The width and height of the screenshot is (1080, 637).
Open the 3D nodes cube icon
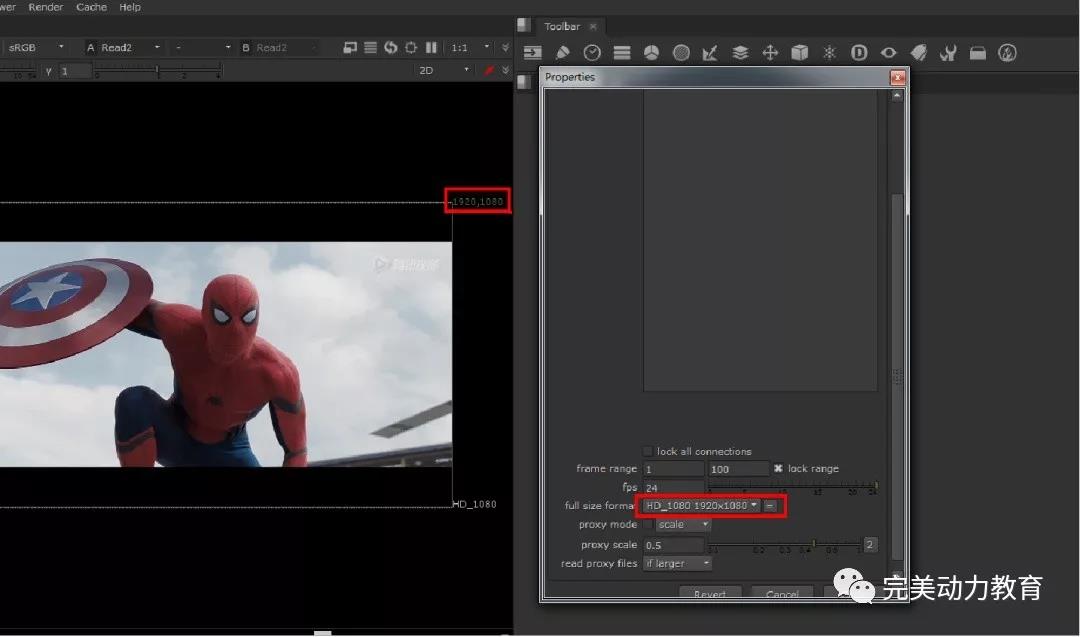[800, 53]
